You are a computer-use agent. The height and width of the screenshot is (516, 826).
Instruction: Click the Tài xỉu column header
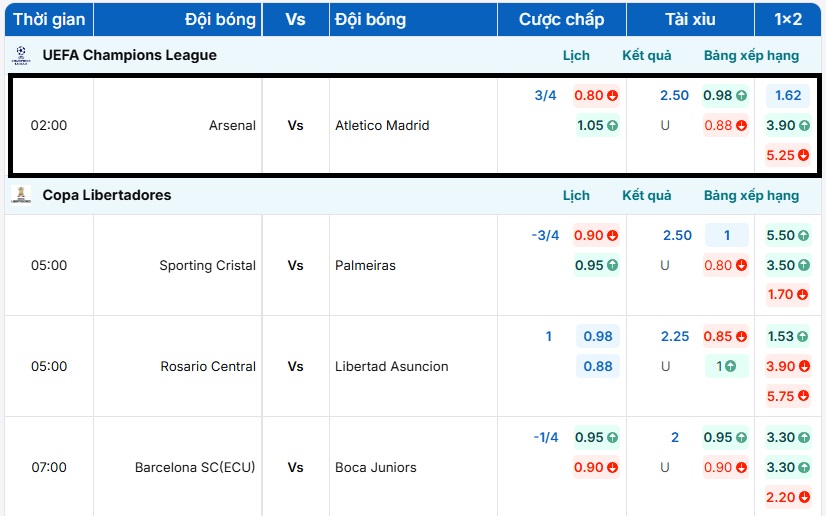(x=690, y=19)
